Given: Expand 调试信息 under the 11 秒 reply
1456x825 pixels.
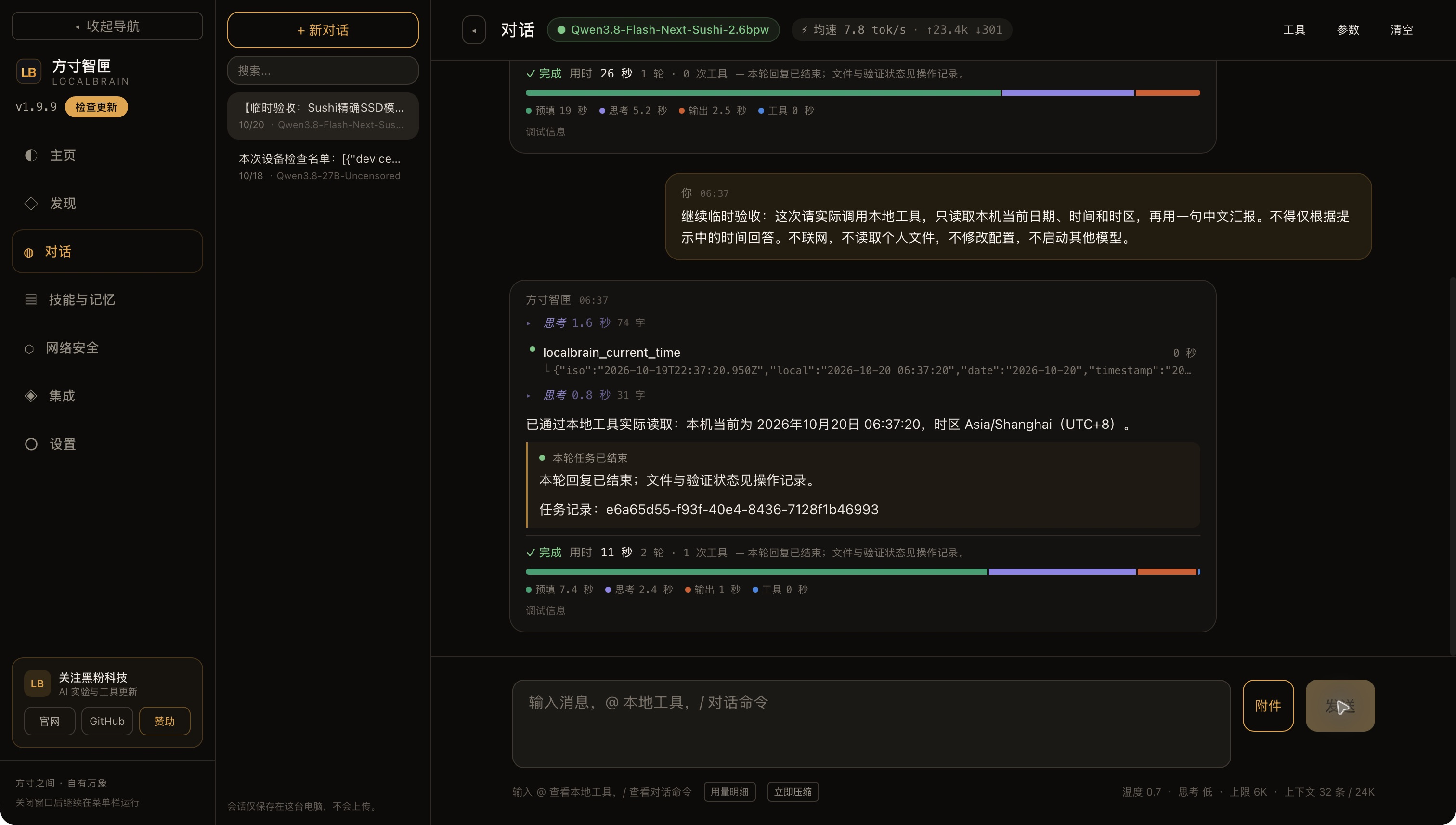Looking at the screenshot, I should [545, 611].
